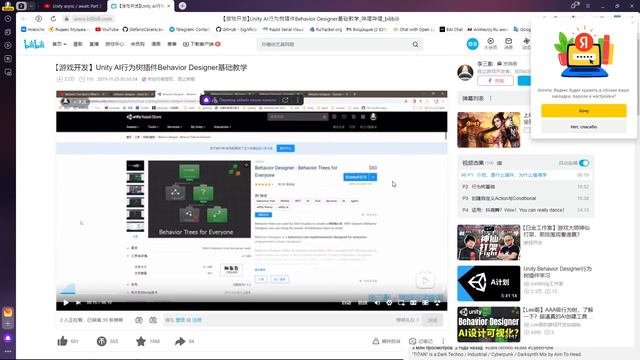Open video player settings gear
Image resolution: width=640 pixels, height=360 pixels.
pos(389,302)
